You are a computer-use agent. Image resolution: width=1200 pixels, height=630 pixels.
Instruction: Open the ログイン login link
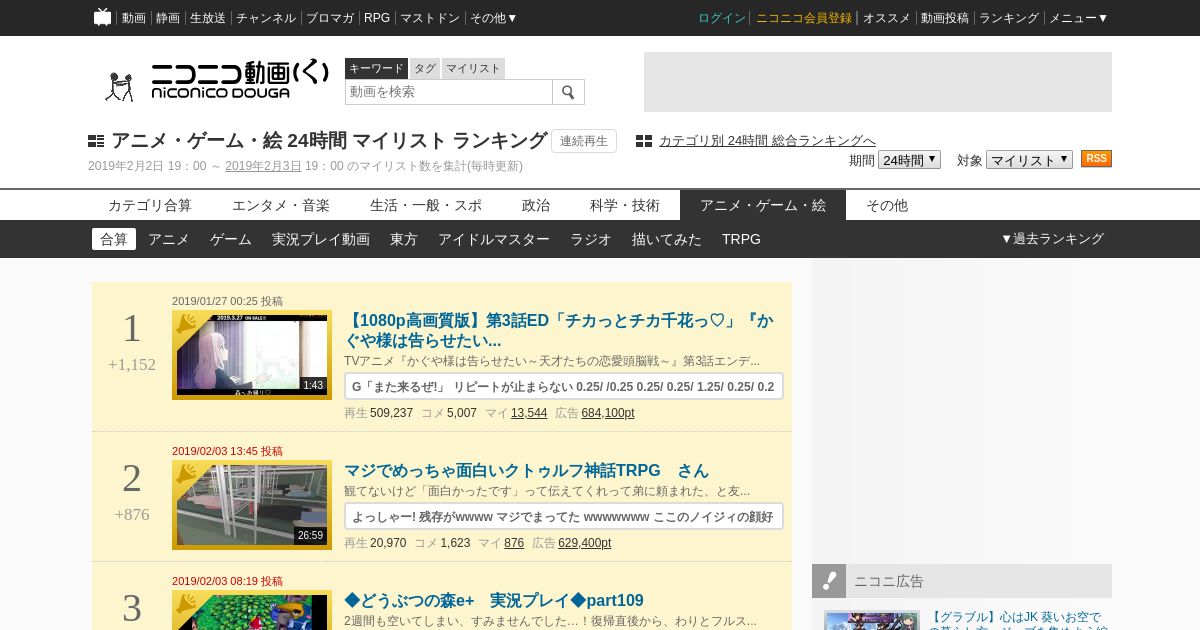(x=722, y=18)
